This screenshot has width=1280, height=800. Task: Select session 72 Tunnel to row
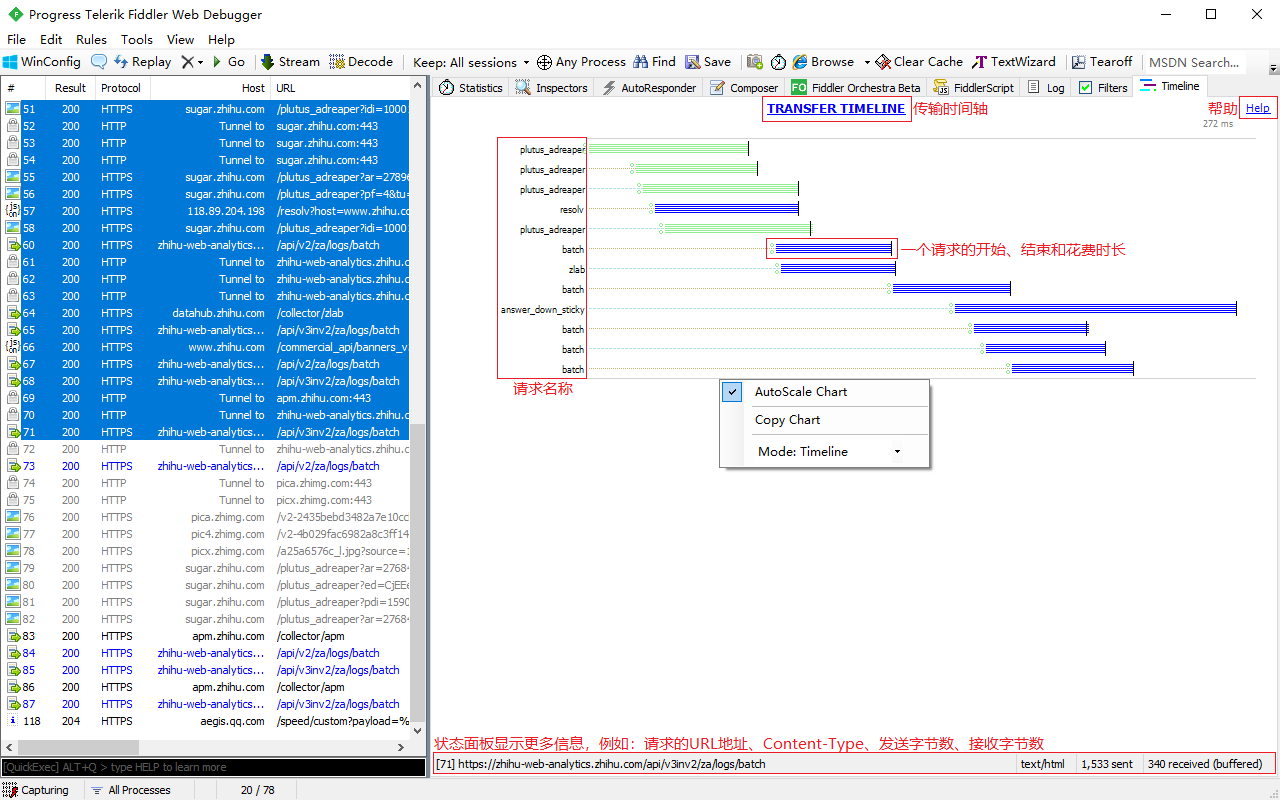point(207,449)
